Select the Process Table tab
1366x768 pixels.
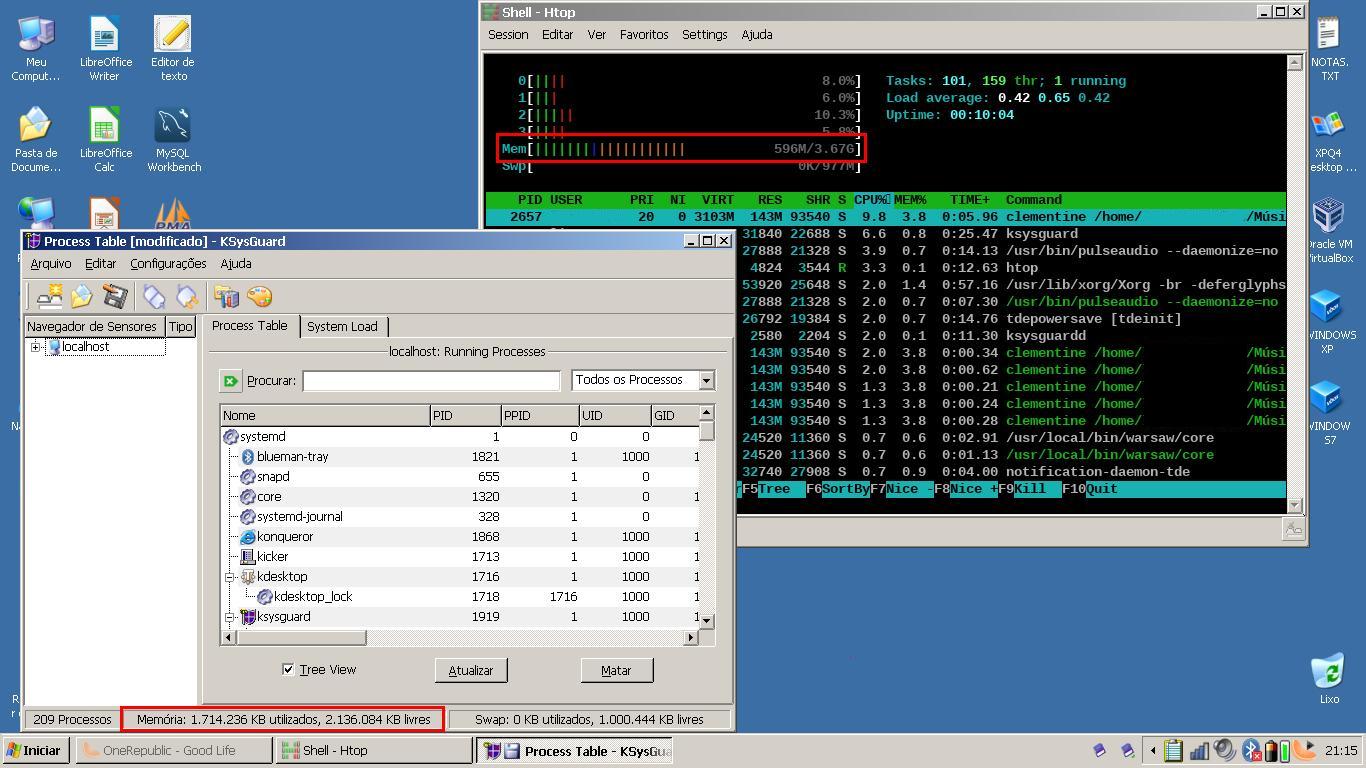249,325
